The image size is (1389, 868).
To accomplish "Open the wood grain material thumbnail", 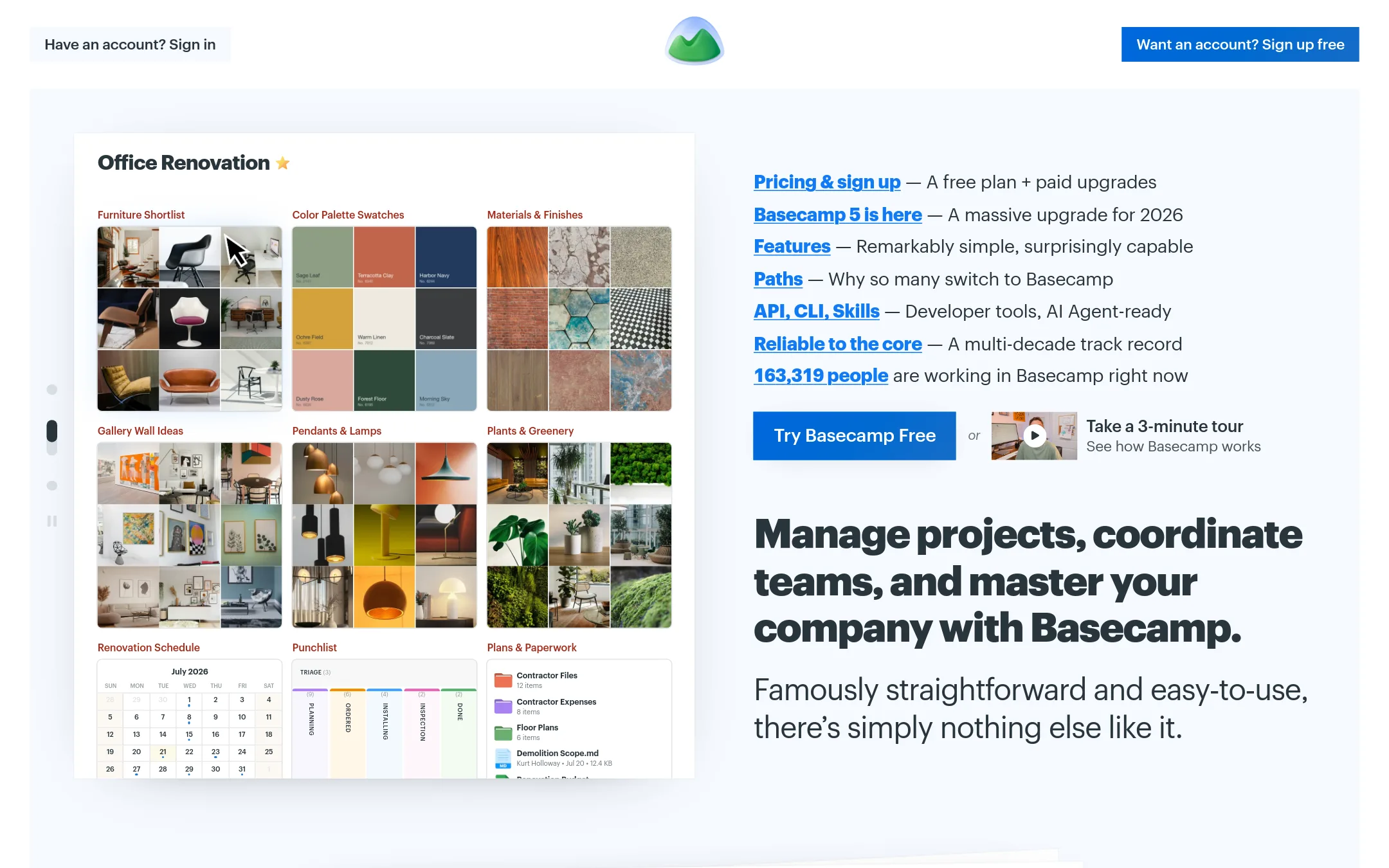I will coord(517,257).
